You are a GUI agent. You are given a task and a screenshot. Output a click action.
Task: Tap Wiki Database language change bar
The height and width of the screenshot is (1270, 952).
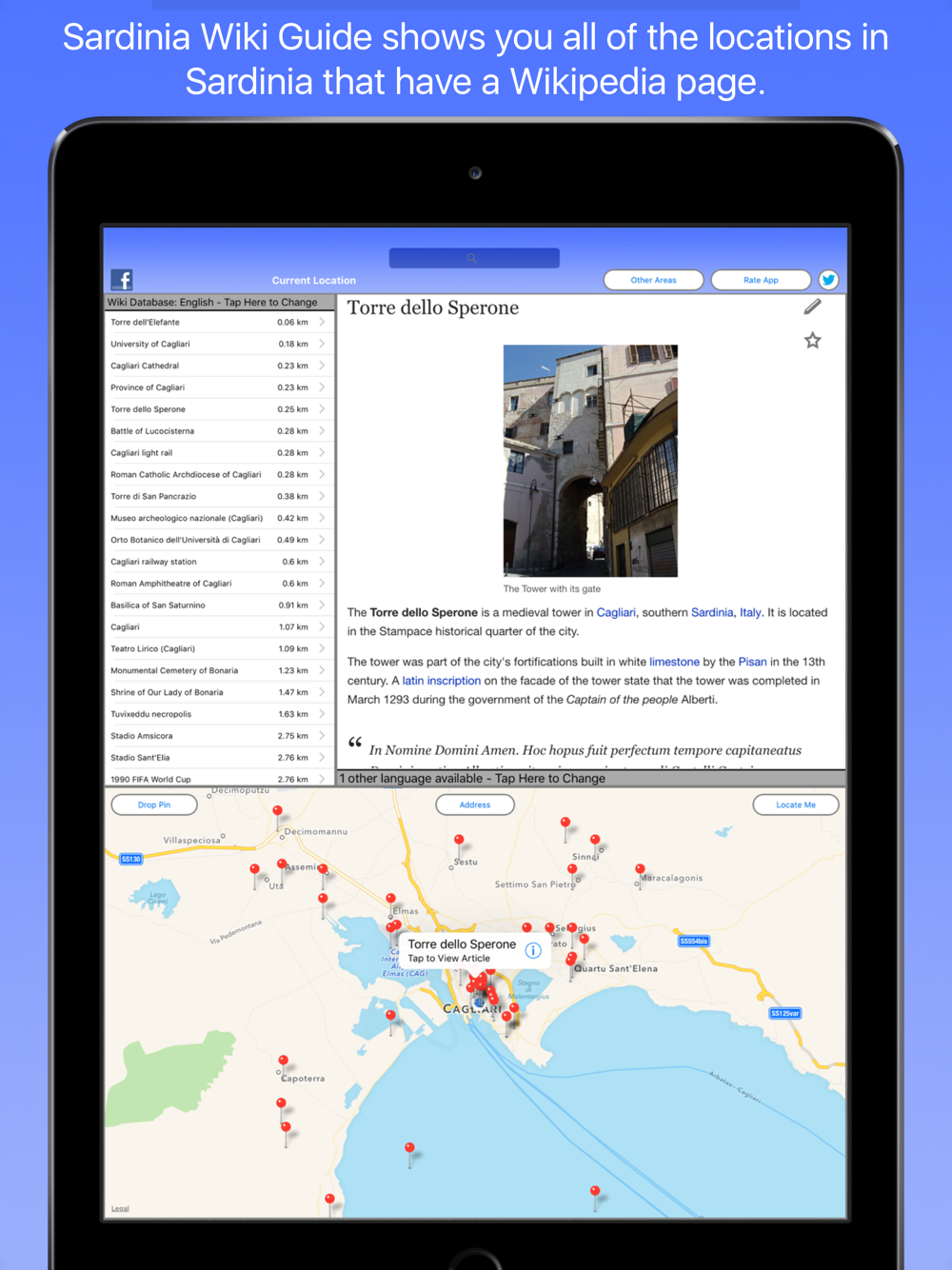point(219,302)
